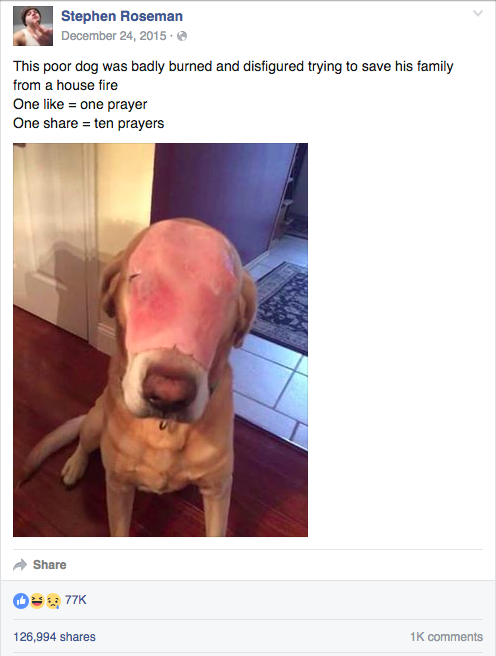Image resolution: width=496 pixels, height=656 pixels.
Task: Open Stephen Roseman's profile picture
Action: click(x=33, y=26)
